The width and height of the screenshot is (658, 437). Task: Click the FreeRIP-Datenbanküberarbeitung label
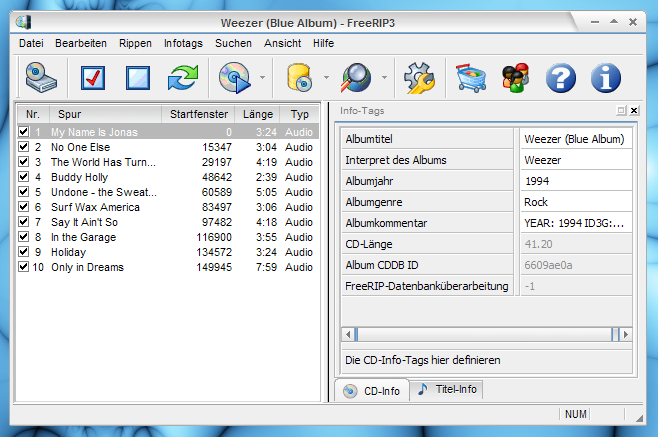(427, 286)
